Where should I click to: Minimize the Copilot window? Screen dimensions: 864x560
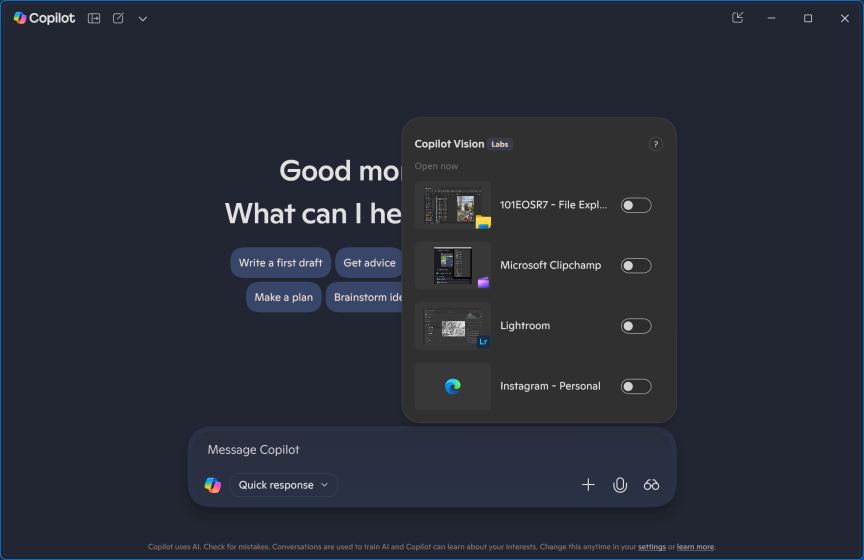[771, 18]
